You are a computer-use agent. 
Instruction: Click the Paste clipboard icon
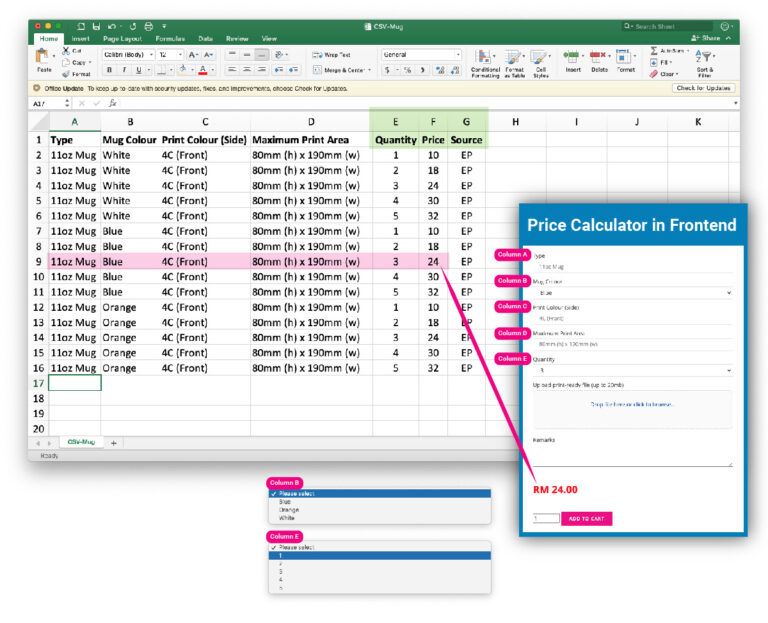click(42, 56)
